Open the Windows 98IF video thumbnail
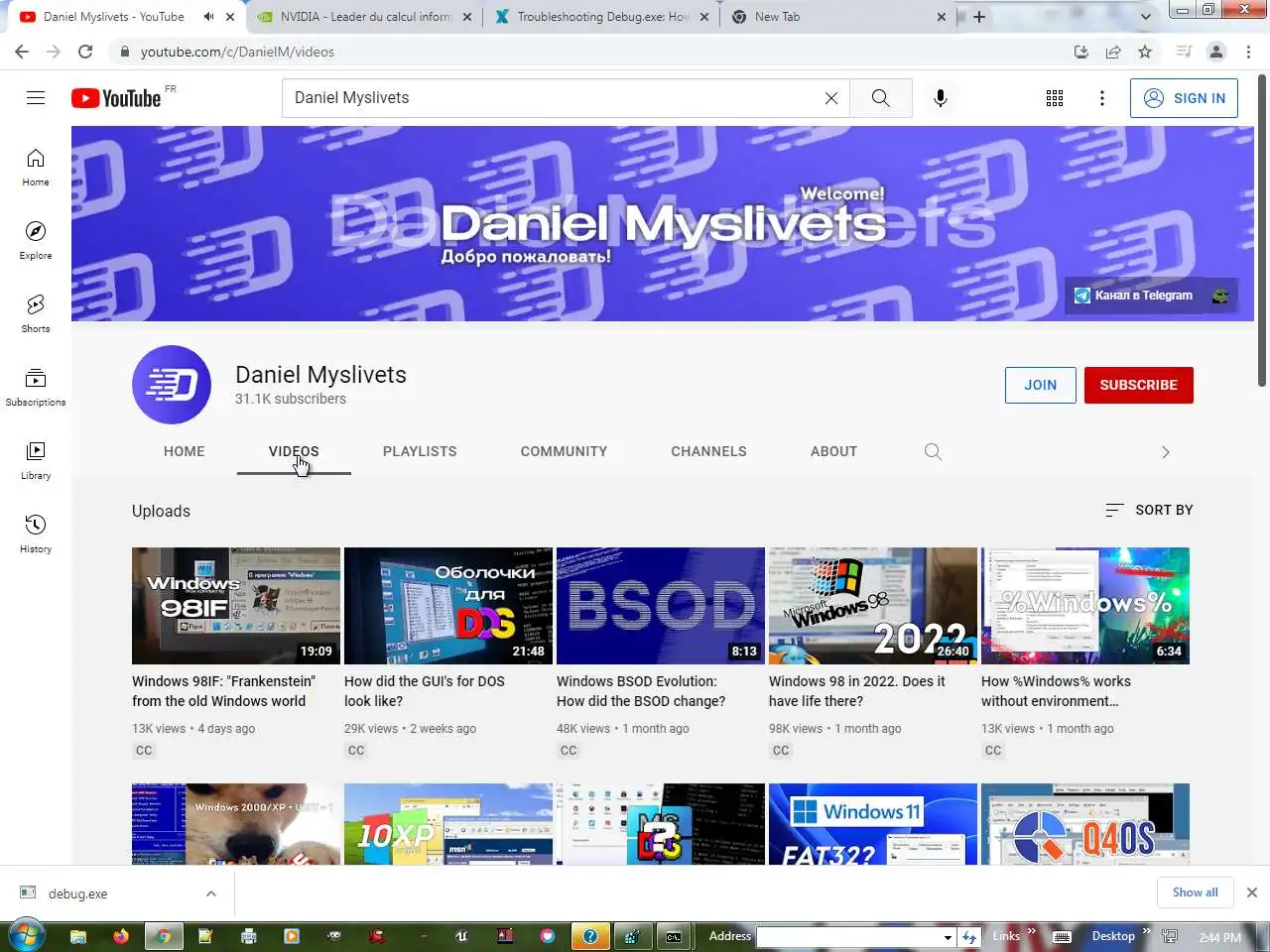This screenshot has height=952, width=1270. coord(236,606)
